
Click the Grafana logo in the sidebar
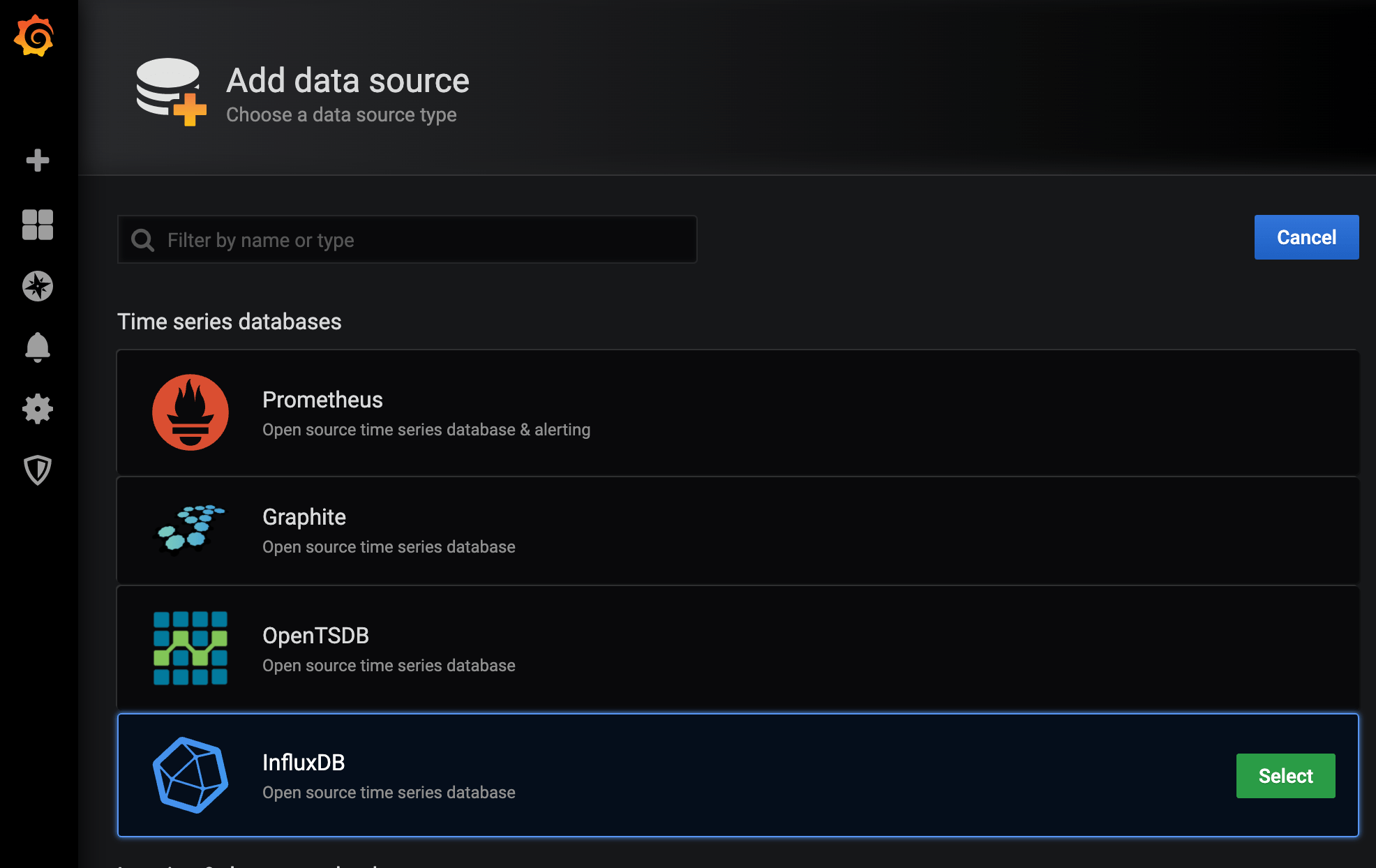[34, 36]
